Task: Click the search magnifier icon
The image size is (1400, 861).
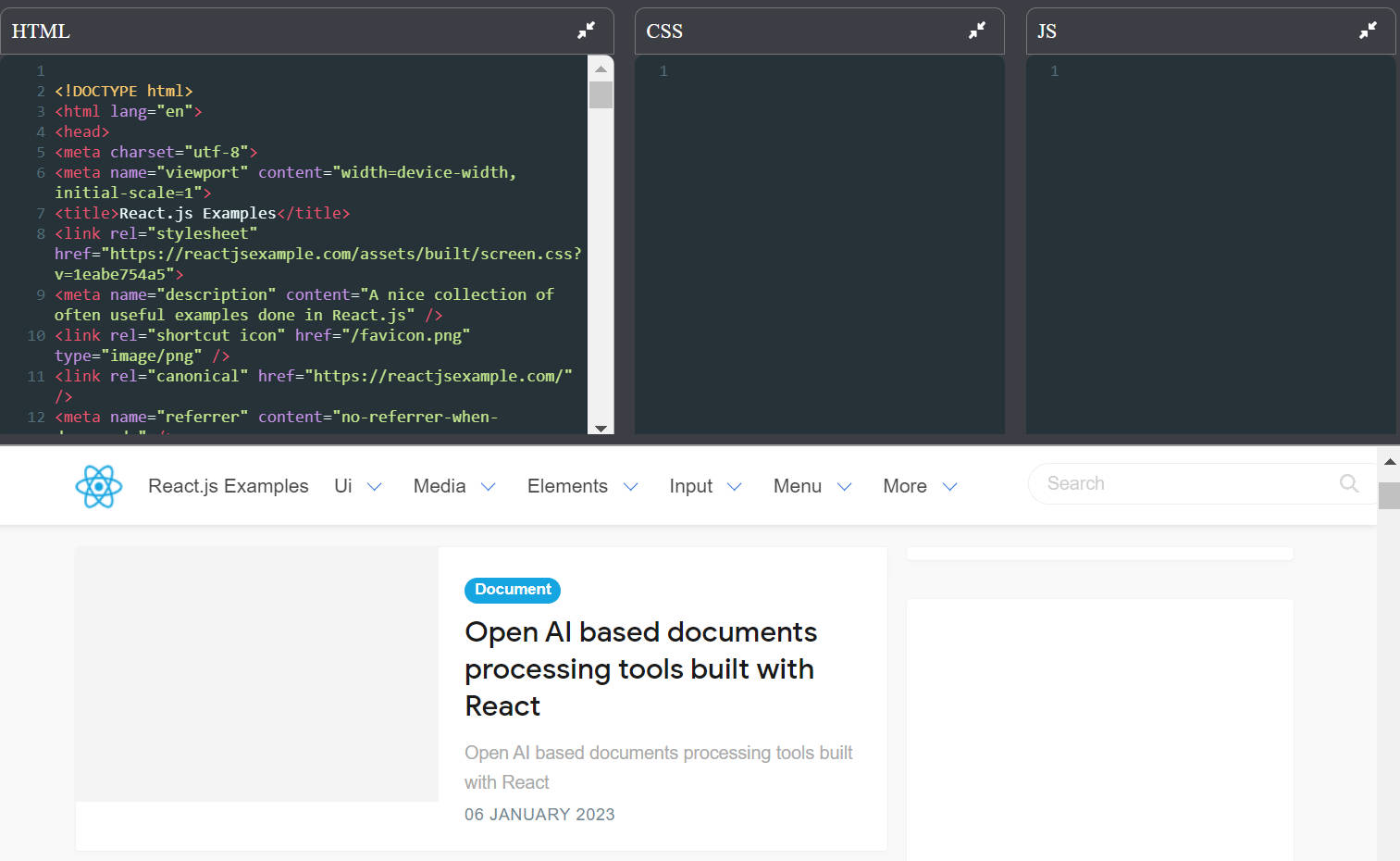Action: point(1348,483)
